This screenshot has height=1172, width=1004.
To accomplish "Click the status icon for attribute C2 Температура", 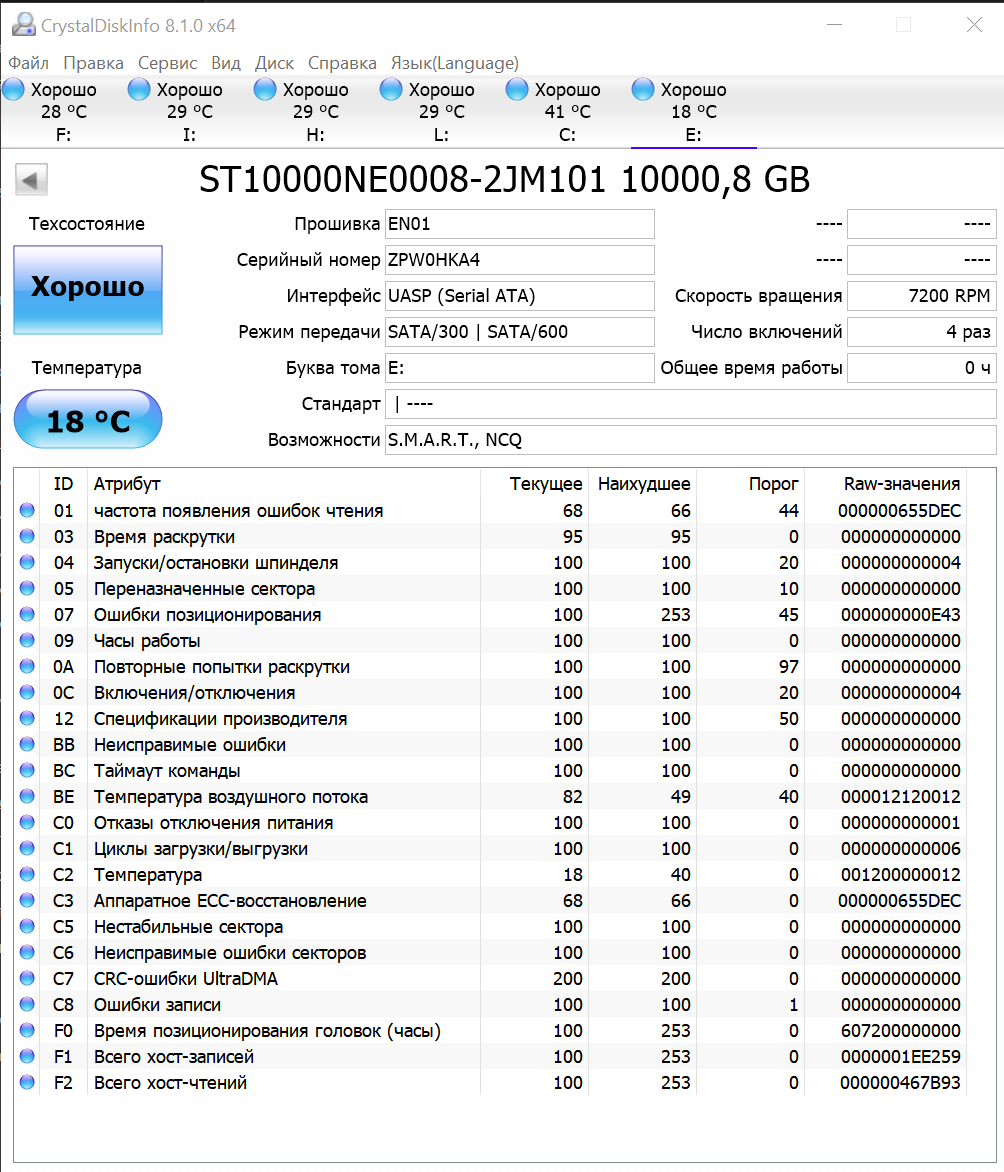I will 27,875.
